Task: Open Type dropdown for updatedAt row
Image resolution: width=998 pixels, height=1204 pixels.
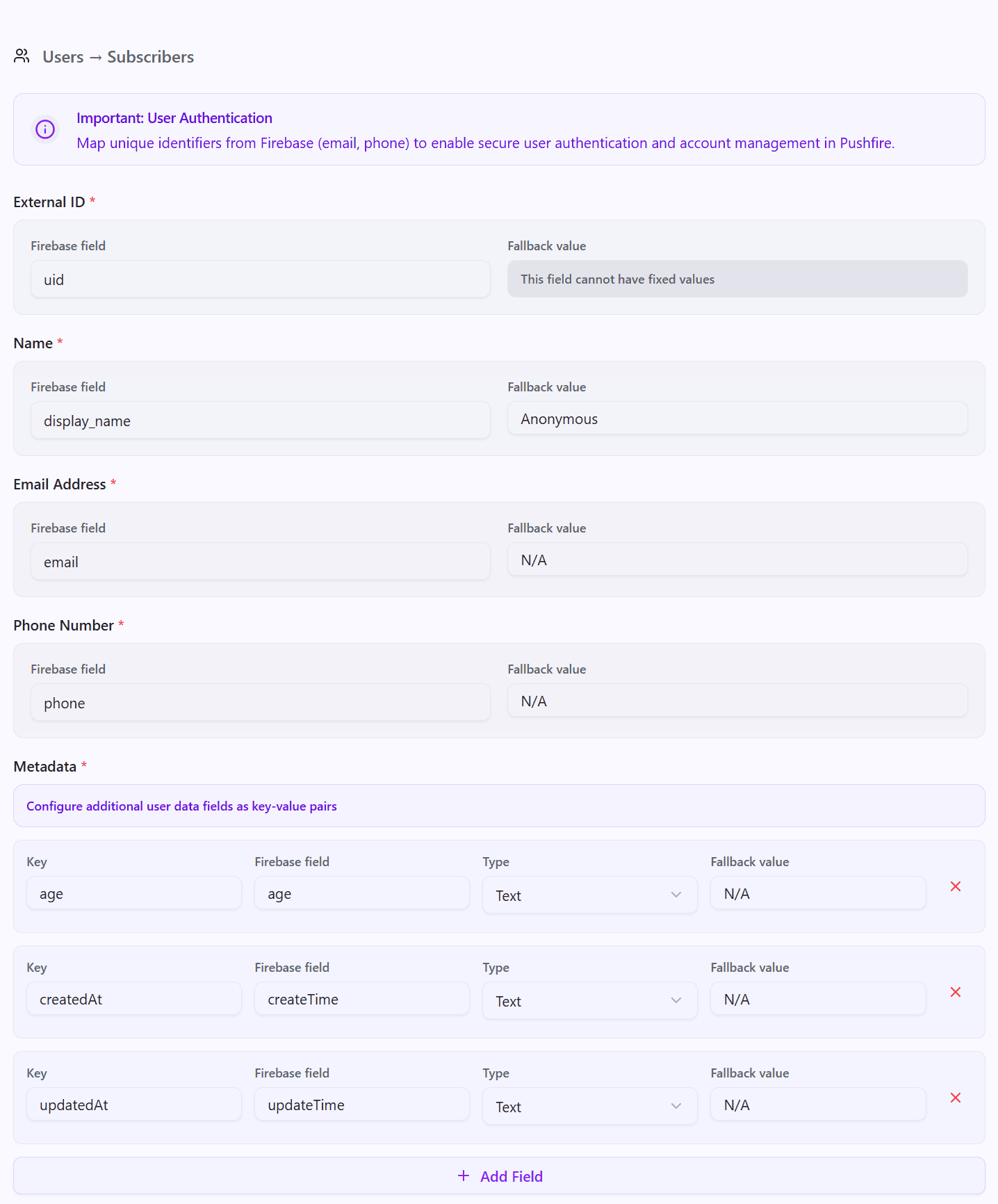Action: (589, 1107)
